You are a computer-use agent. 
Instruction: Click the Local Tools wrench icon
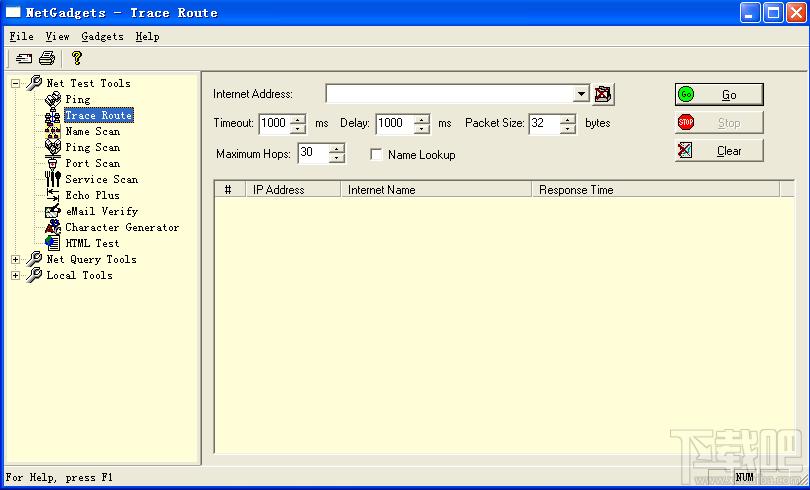34,275
